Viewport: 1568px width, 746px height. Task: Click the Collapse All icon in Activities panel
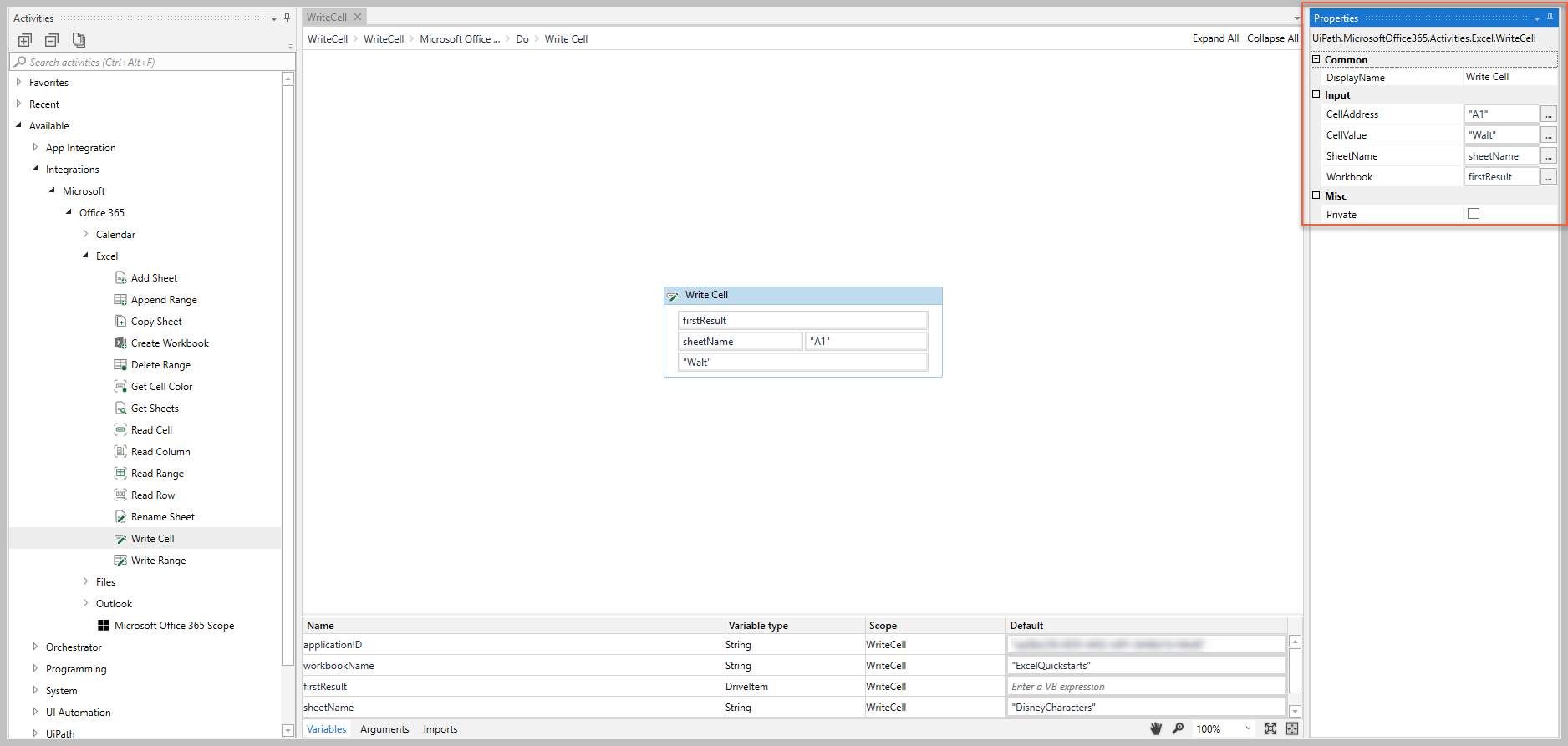(x=52, y=40)
